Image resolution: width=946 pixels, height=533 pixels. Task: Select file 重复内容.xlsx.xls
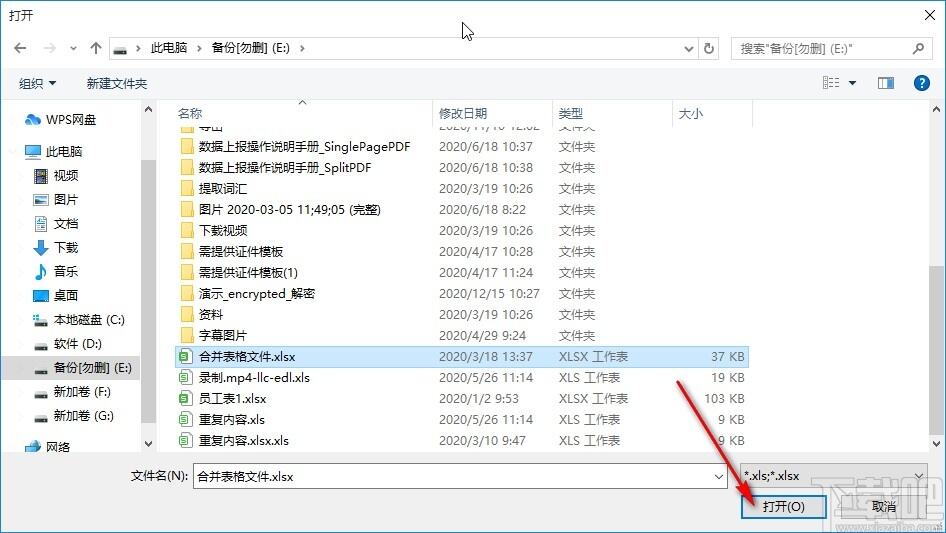[x=244, y=441]
